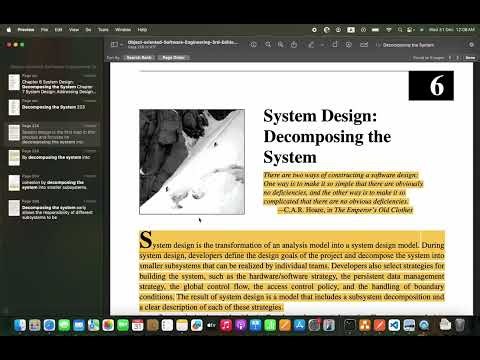The image size is (480, 360).
Task: Open Apple TV from the Dock
Action: [x=211, y=325]
